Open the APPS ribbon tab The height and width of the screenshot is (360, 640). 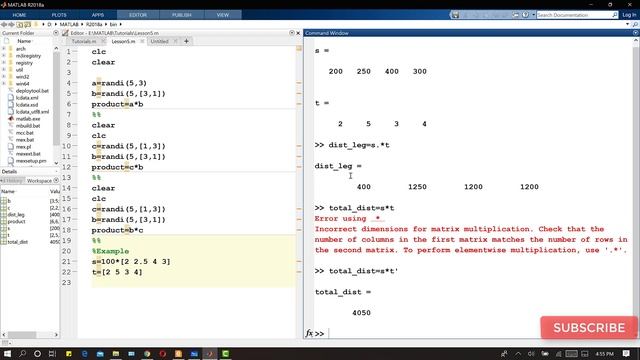pyautogui.click(x=98, y=15)
